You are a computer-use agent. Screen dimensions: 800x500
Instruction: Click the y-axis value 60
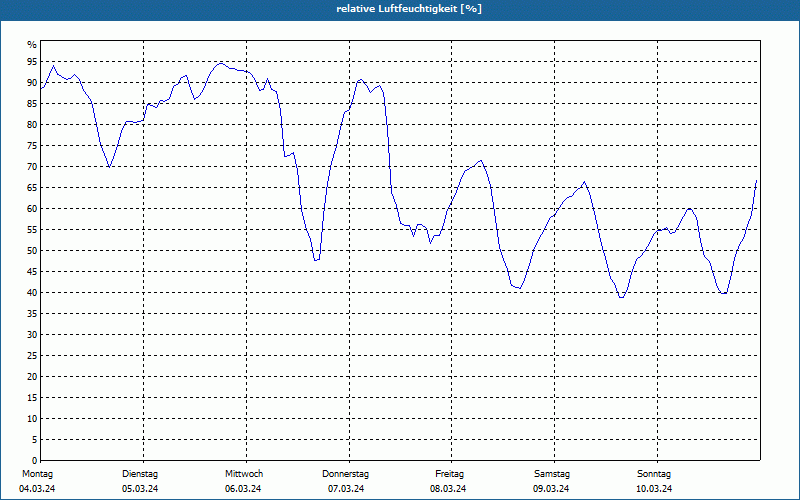[32, 209]
